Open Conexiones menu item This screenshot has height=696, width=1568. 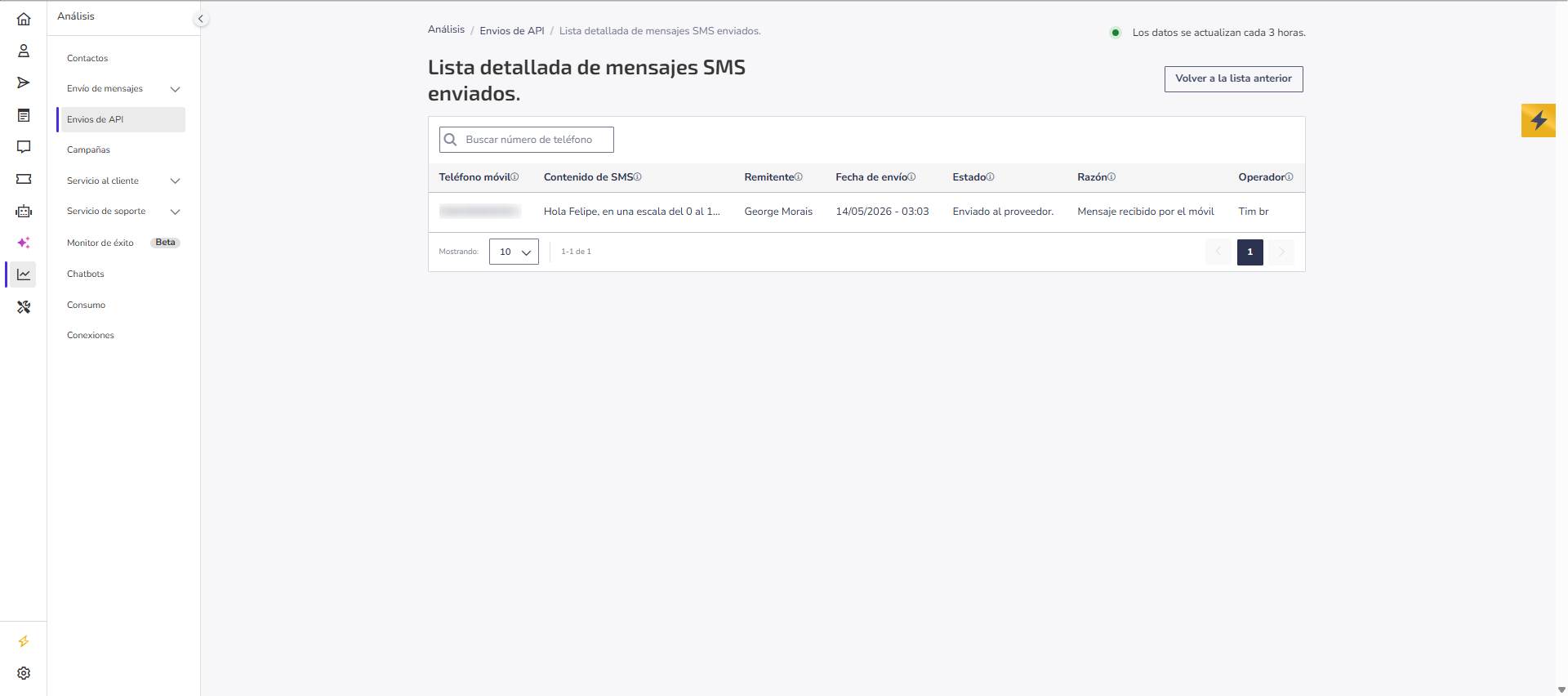(x=91, y=335)
